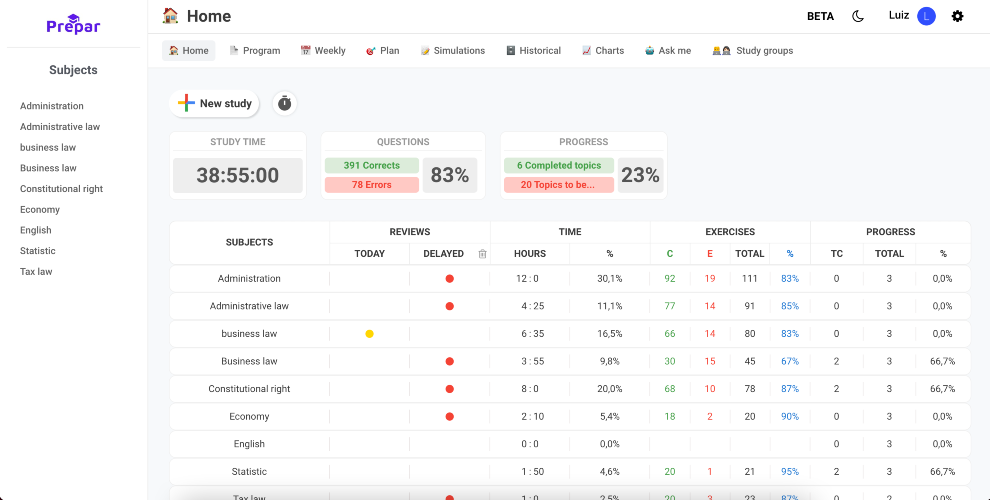This screenshot has width=990, height=500.
Task: Click the HOURS column header
Action: click(x=530, y=254)
